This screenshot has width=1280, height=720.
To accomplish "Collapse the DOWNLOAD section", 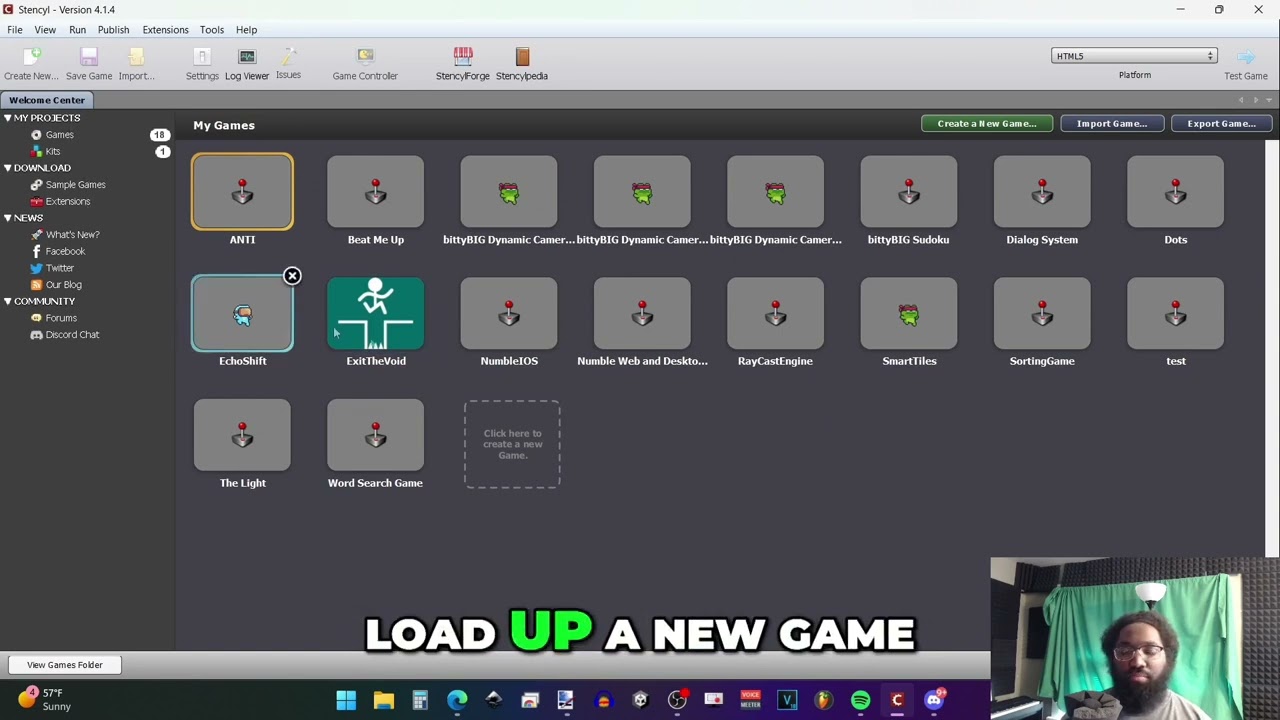I will pos(7,168).
